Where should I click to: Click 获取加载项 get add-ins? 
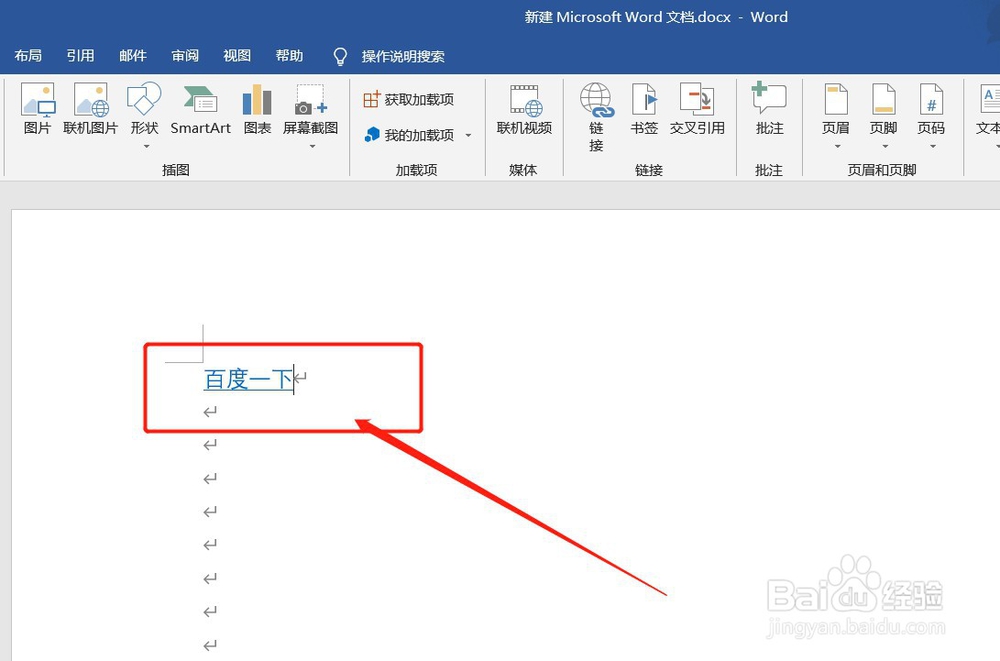tap(408, 100)
